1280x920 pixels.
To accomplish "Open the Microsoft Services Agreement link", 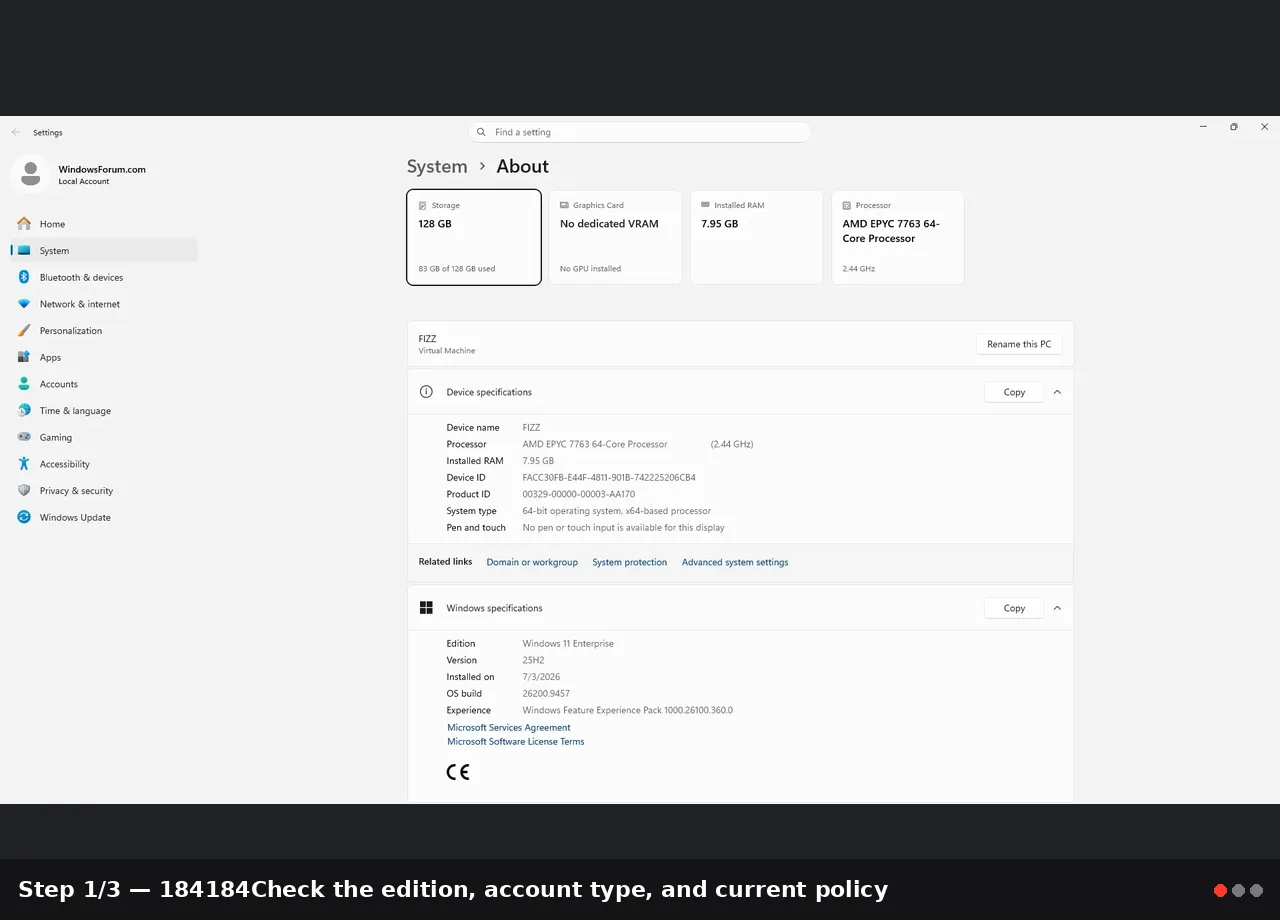I will coord(509,728).
